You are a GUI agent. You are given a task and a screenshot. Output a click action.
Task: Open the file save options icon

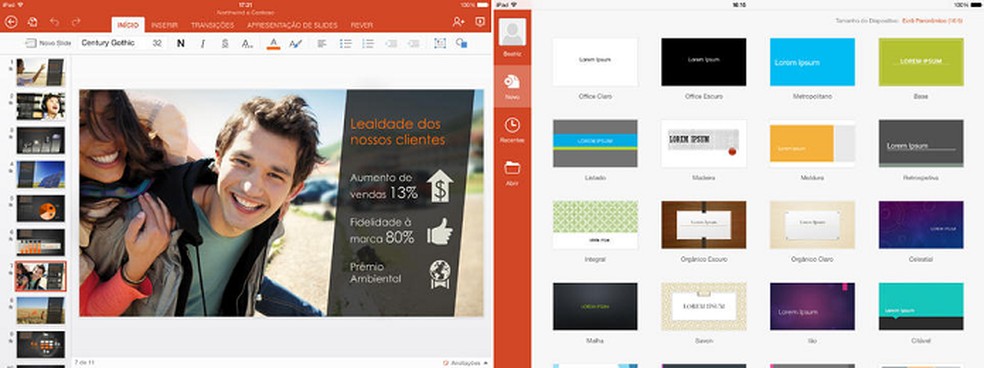click(33, 22)
